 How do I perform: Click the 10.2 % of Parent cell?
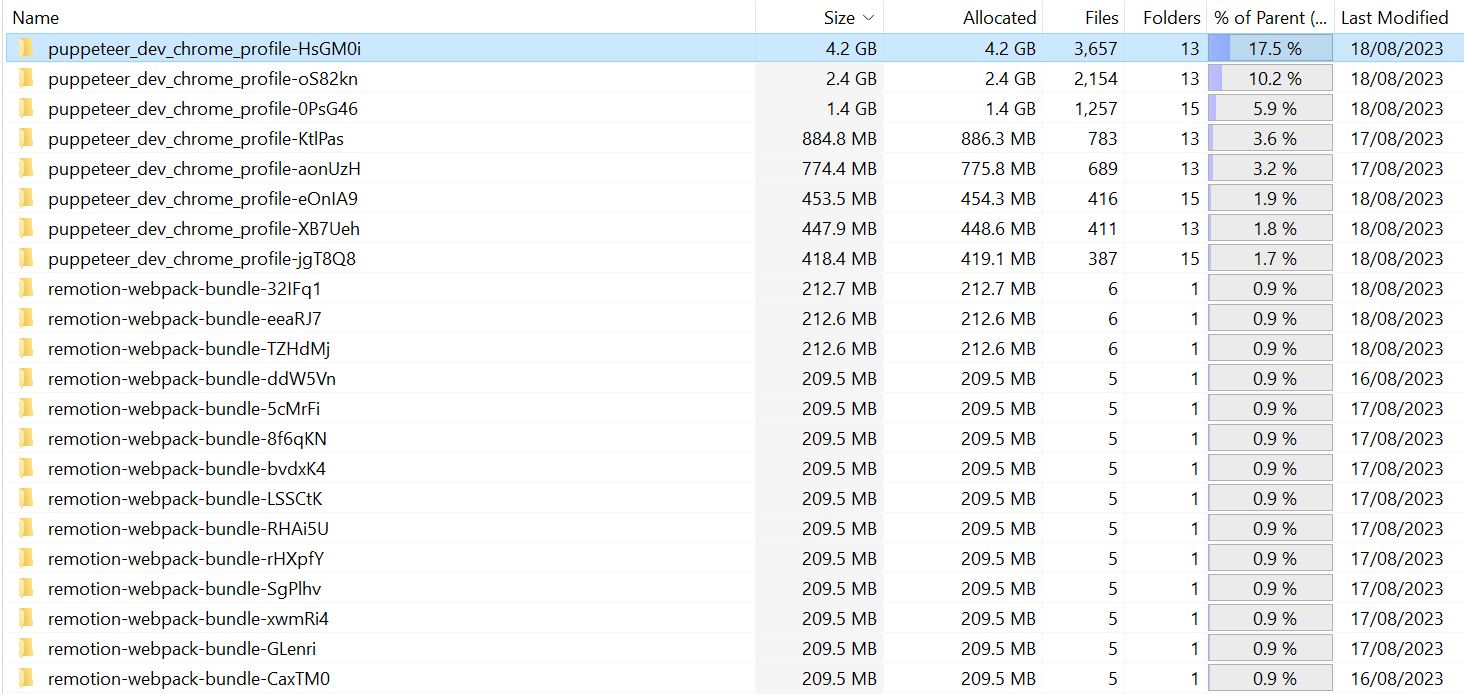(x=1270, y=78)
